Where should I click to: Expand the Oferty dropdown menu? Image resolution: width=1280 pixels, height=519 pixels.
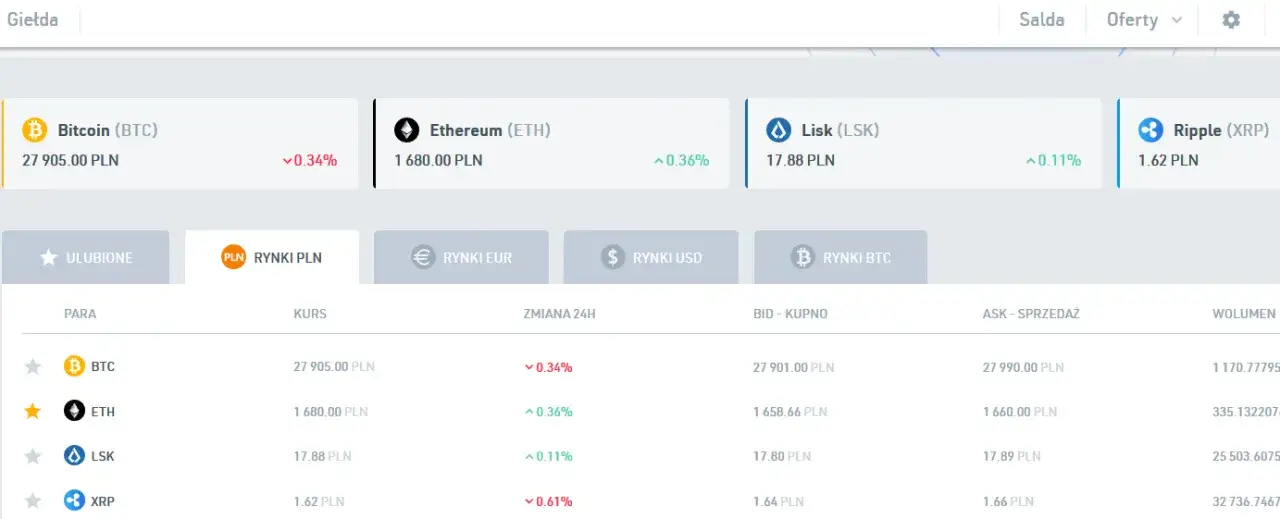click(x=1144, y=20)
